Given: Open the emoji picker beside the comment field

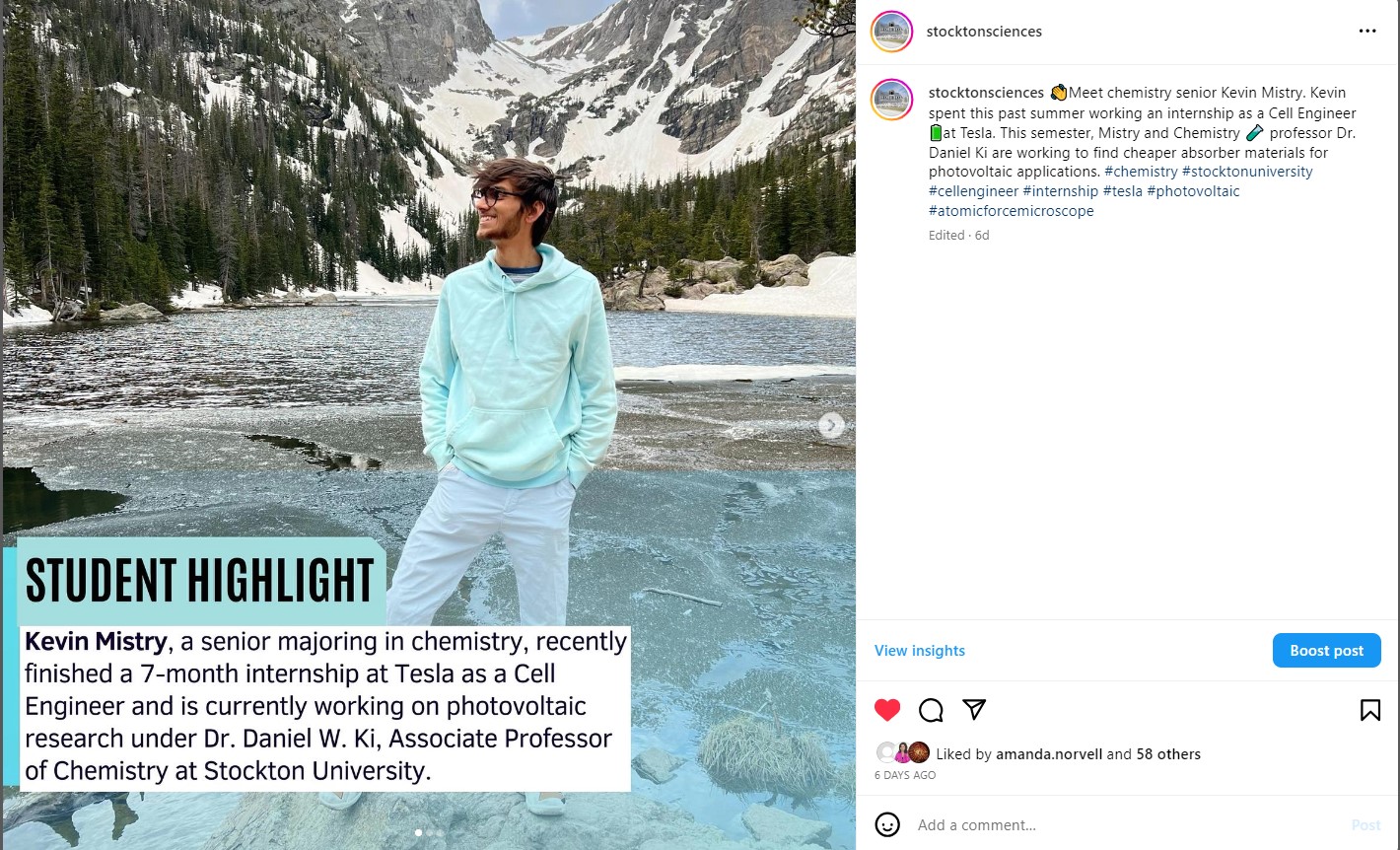Looking at the screenshot, I should coord(888,825).
